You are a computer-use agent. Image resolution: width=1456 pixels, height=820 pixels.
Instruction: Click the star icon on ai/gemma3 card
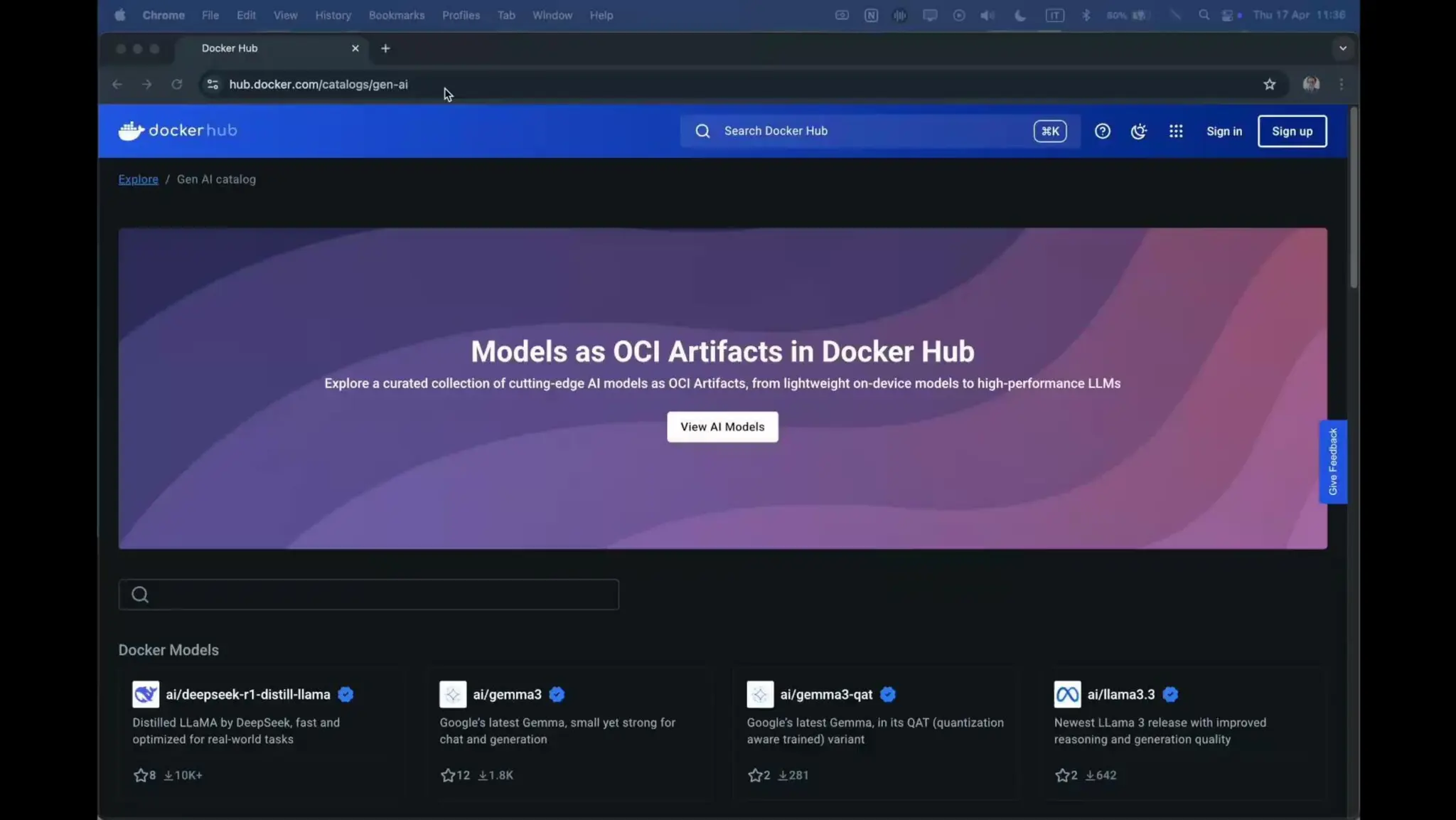(x=447, y=775)
